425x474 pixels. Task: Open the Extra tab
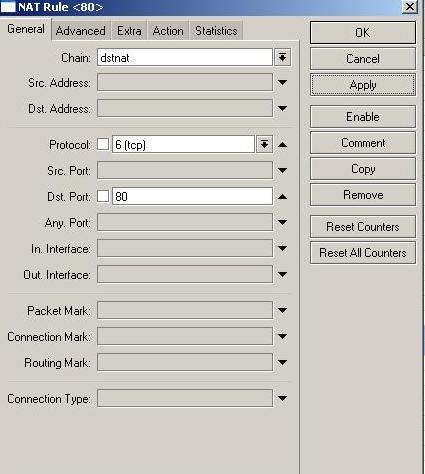[x=129, y=31]
